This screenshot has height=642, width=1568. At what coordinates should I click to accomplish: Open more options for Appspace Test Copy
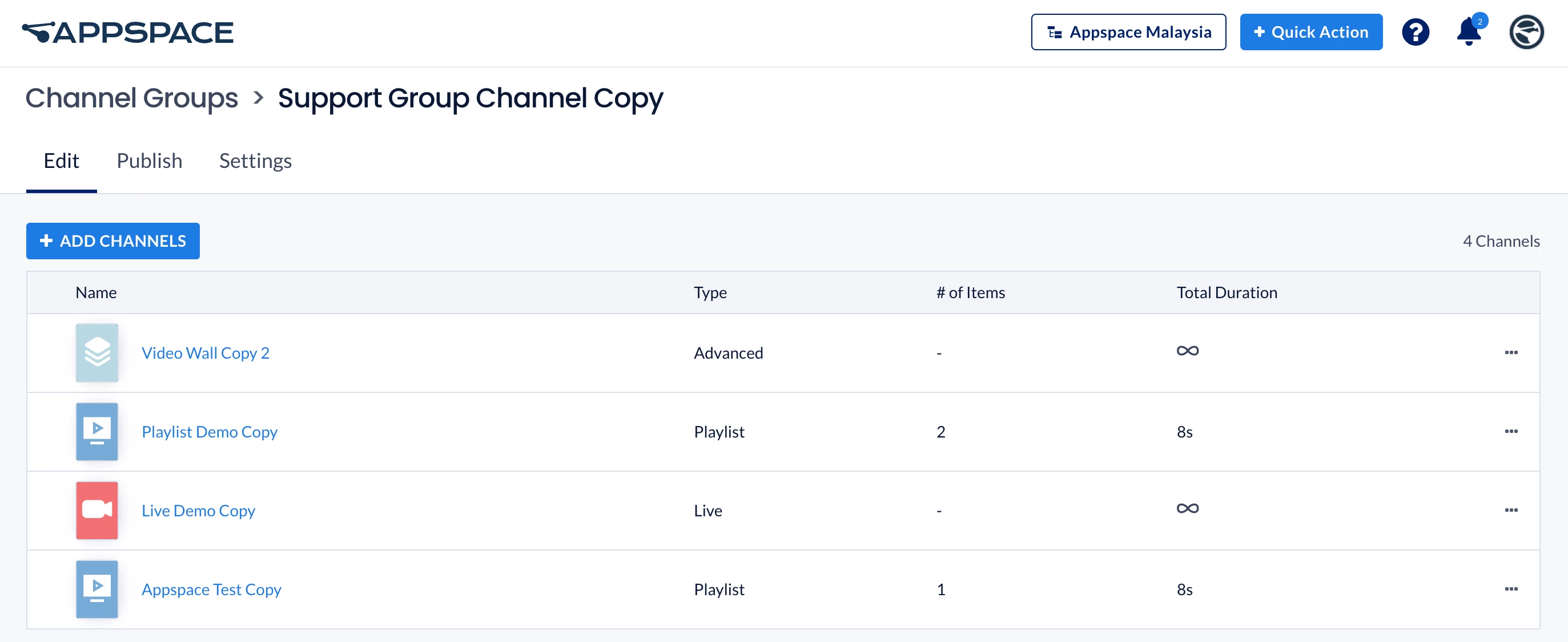pos(1511,589)
